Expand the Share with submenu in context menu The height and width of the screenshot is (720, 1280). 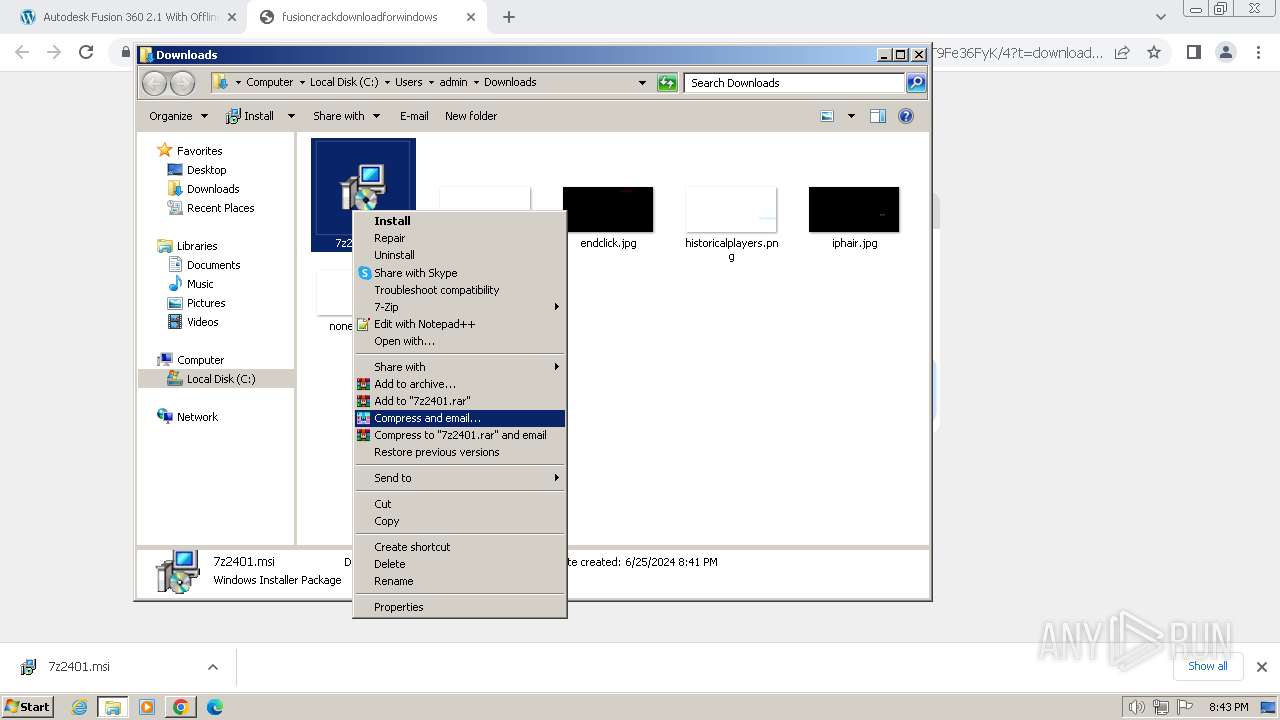click(x=460, y=367)
